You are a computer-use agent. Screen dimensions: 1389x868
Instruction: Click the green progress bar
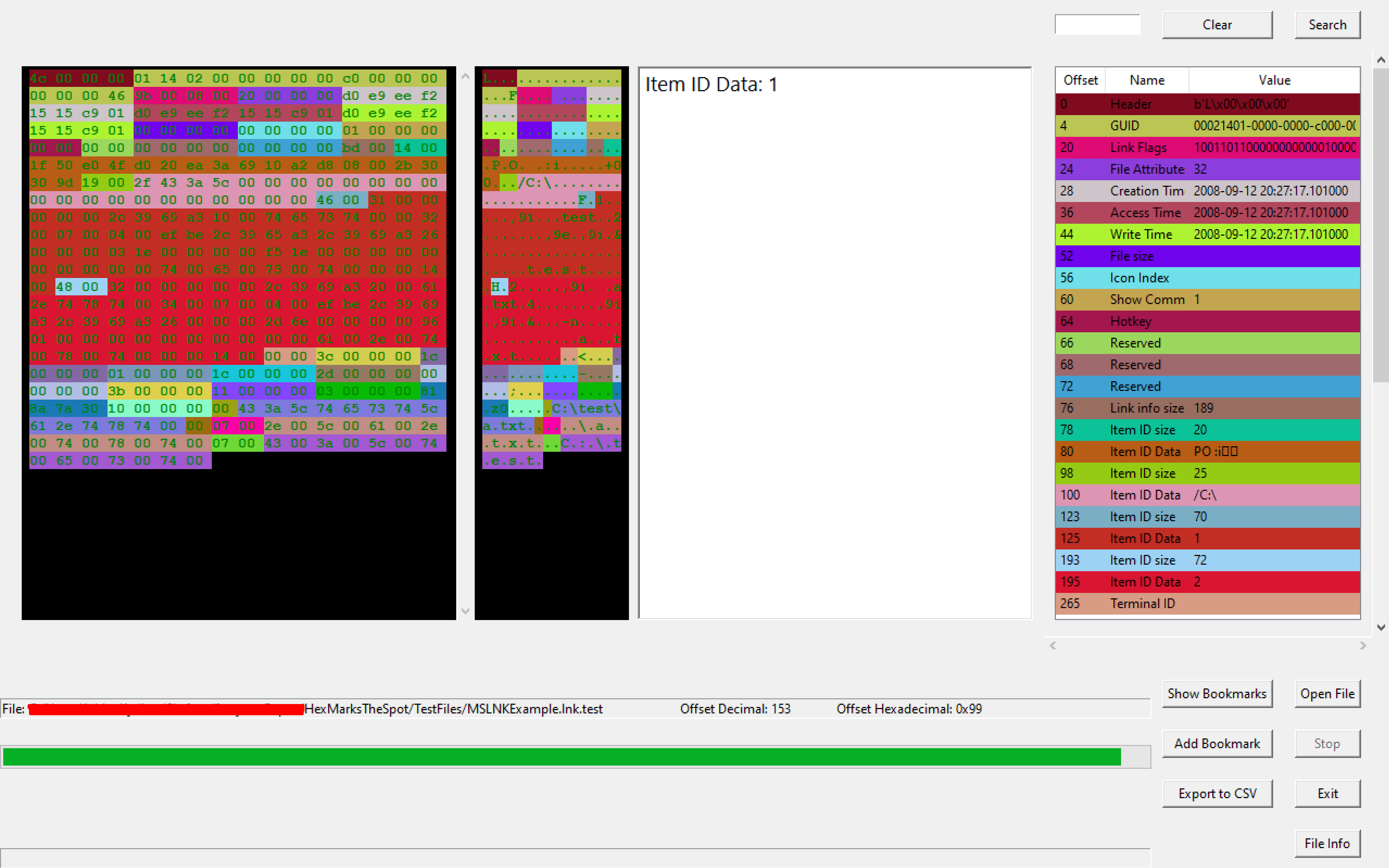tap(562, 757)
